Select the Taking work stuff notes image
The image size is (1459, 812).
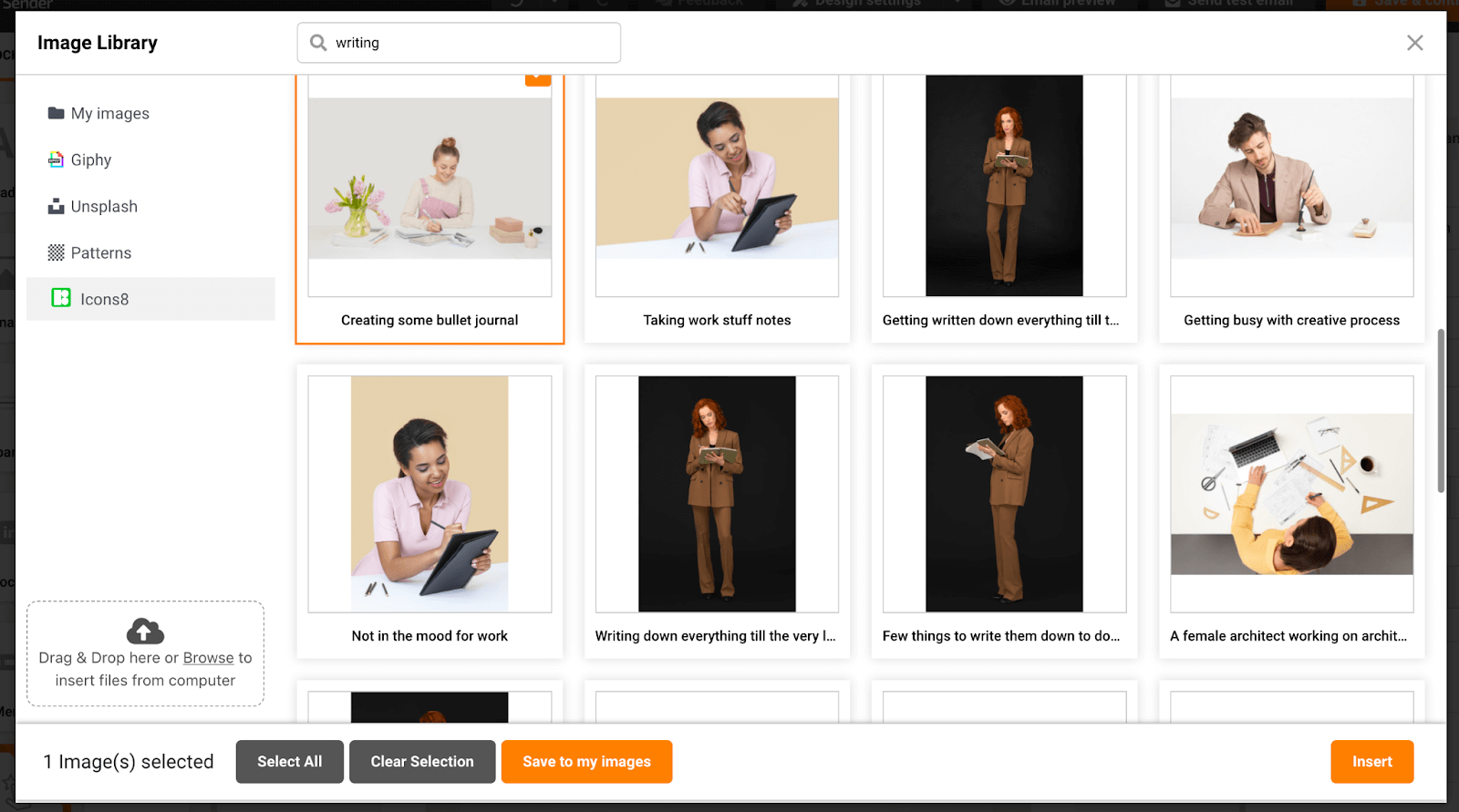click(x=717, y=185)
